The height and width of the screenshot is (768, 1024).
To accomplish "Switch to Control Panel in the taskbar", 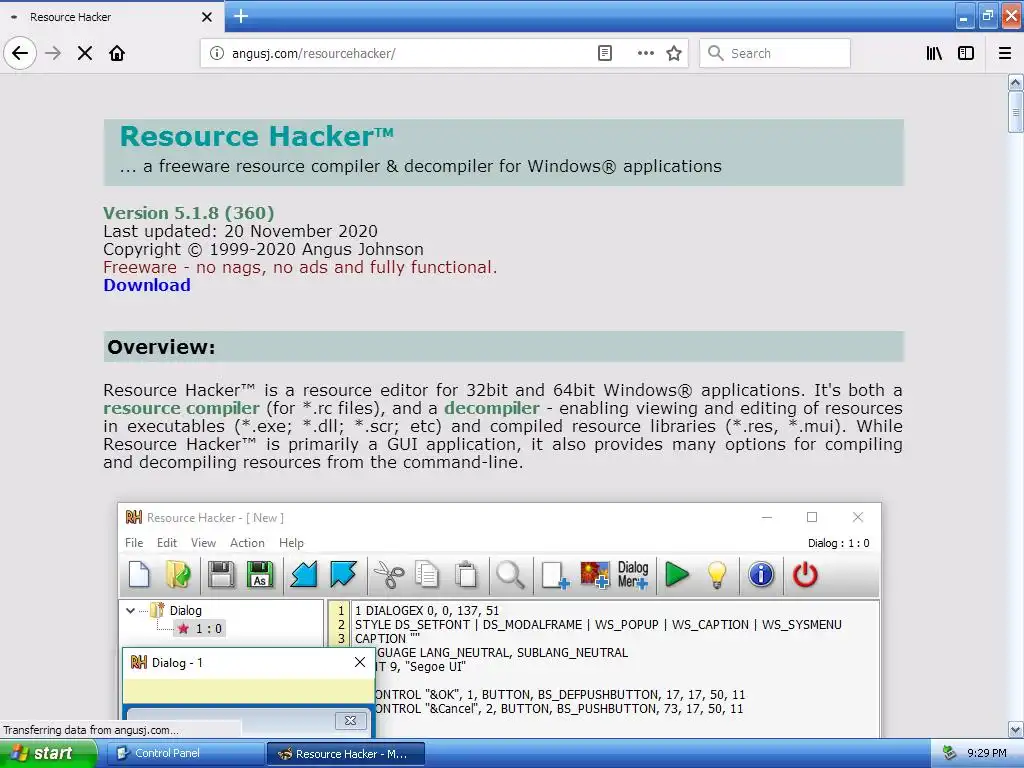I will click(x=186, y=753).
